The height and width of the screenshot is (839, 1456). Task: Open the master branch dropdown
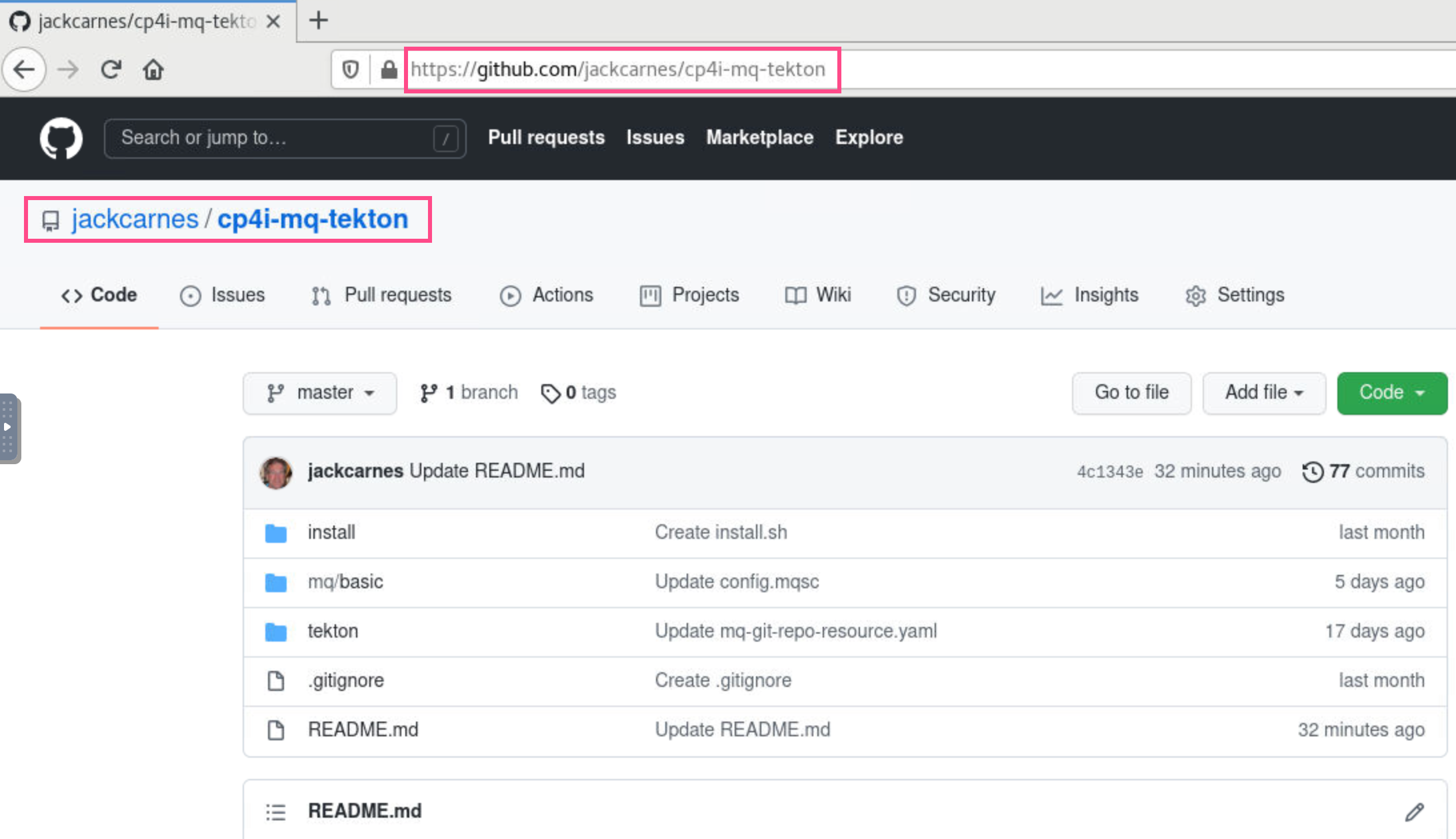point(320,393)
